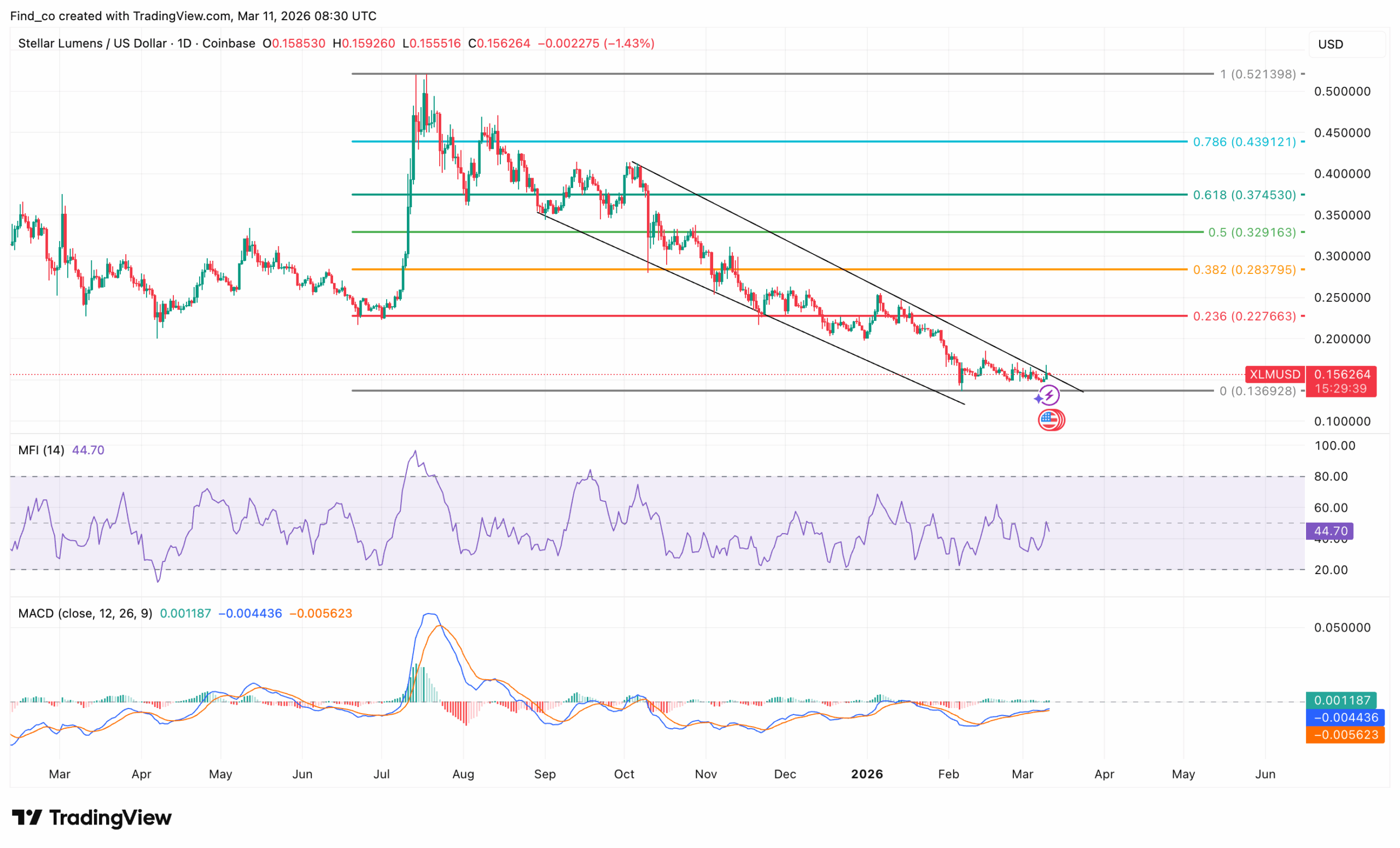Click the open value O0.158530
This screenshot has width=1400, height=848.
tap(294, 43)
